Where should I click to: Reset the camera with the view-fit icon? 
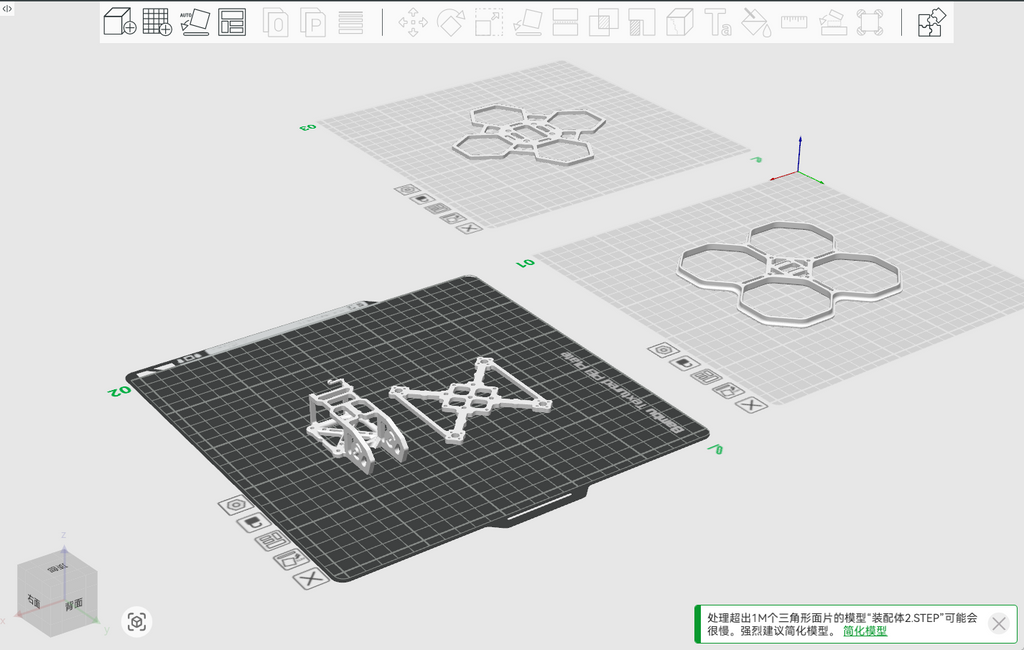pos(136,621)
